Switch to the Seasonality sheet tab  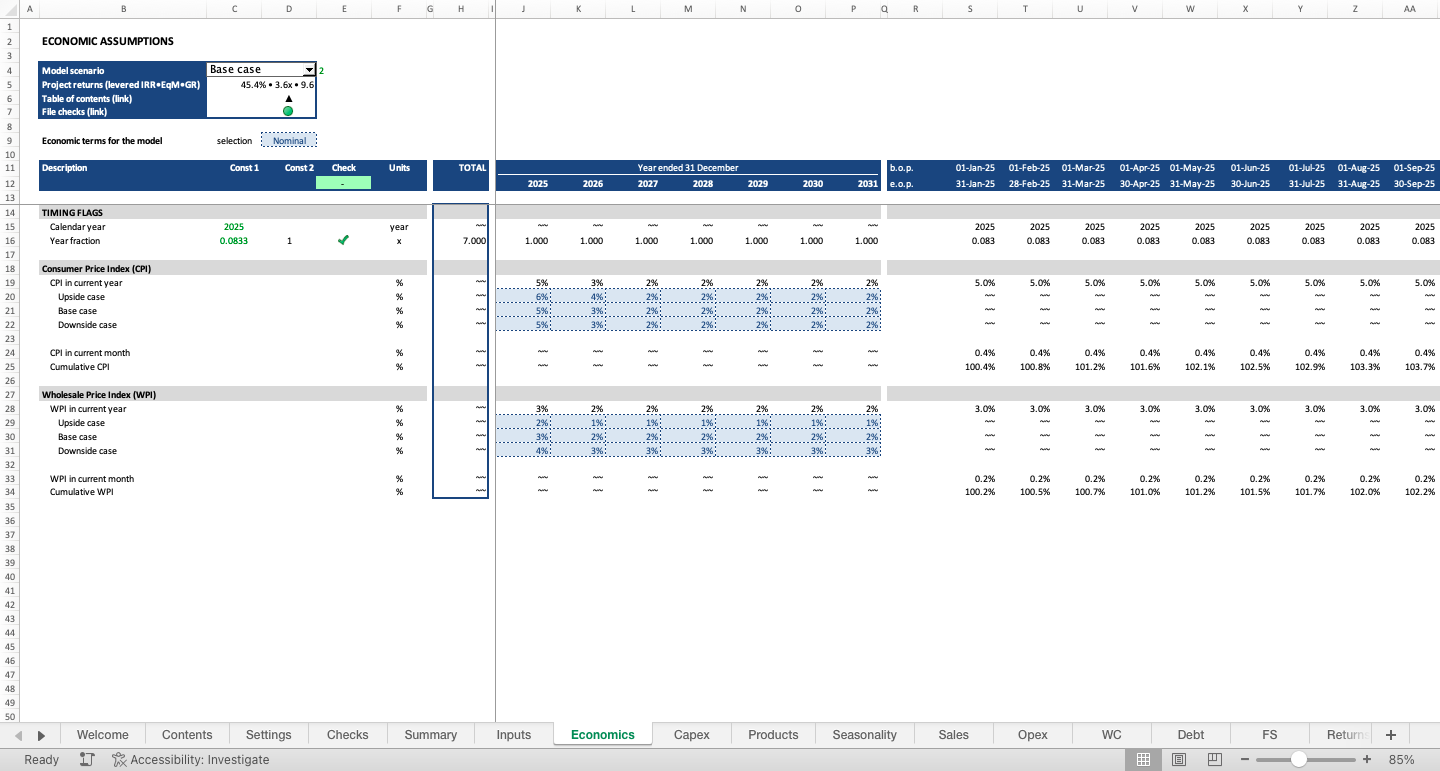coord(865,734)
